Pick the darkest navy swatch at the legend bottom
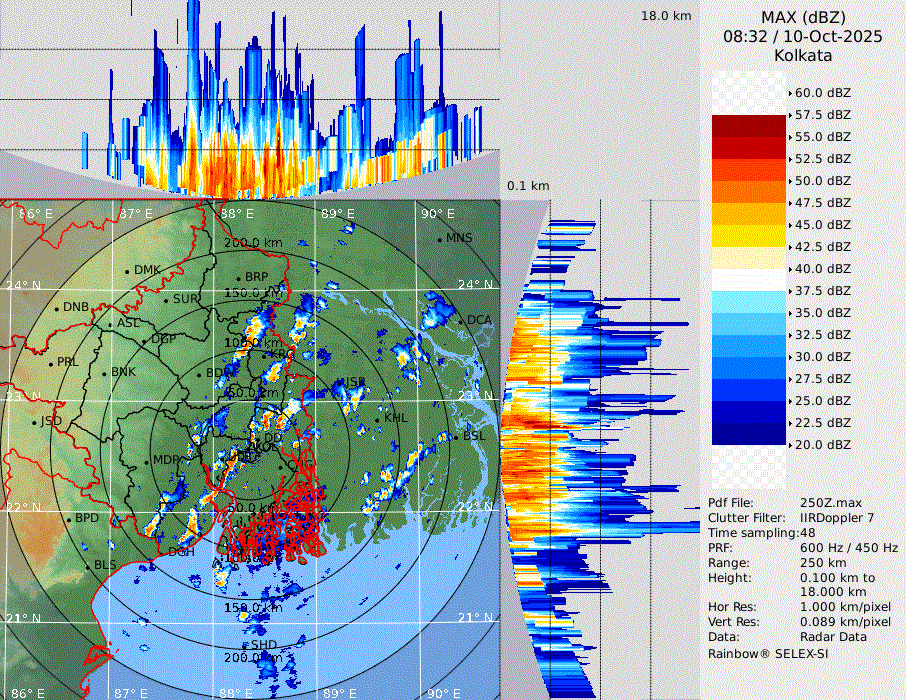The height and width of the screenshot is (700, 906). tap(748, 434)
